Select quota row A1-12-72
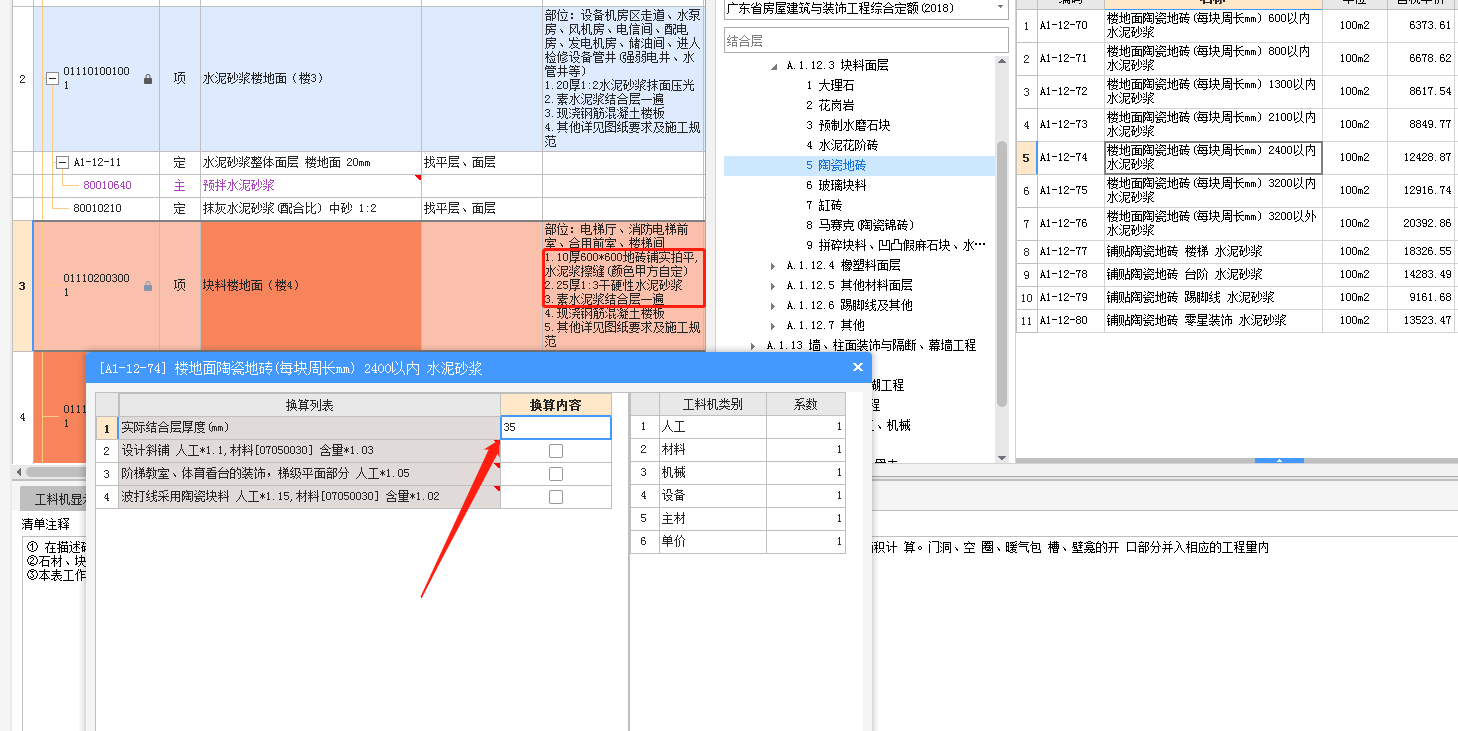 (x=1235, y=91)
